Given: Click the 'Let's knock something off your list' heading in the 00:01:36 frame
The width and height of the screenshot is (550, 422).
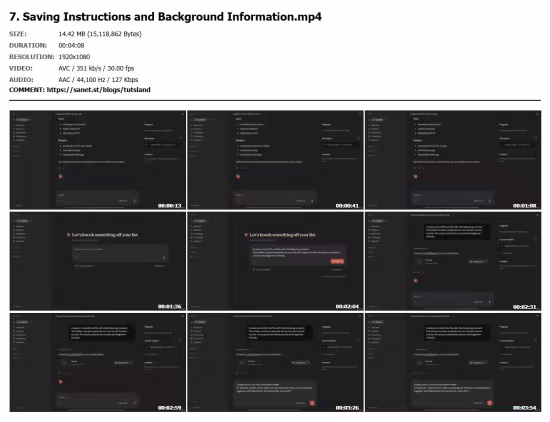Looking at the screenshot, I should pyautogui.click(x=105, y=235).
